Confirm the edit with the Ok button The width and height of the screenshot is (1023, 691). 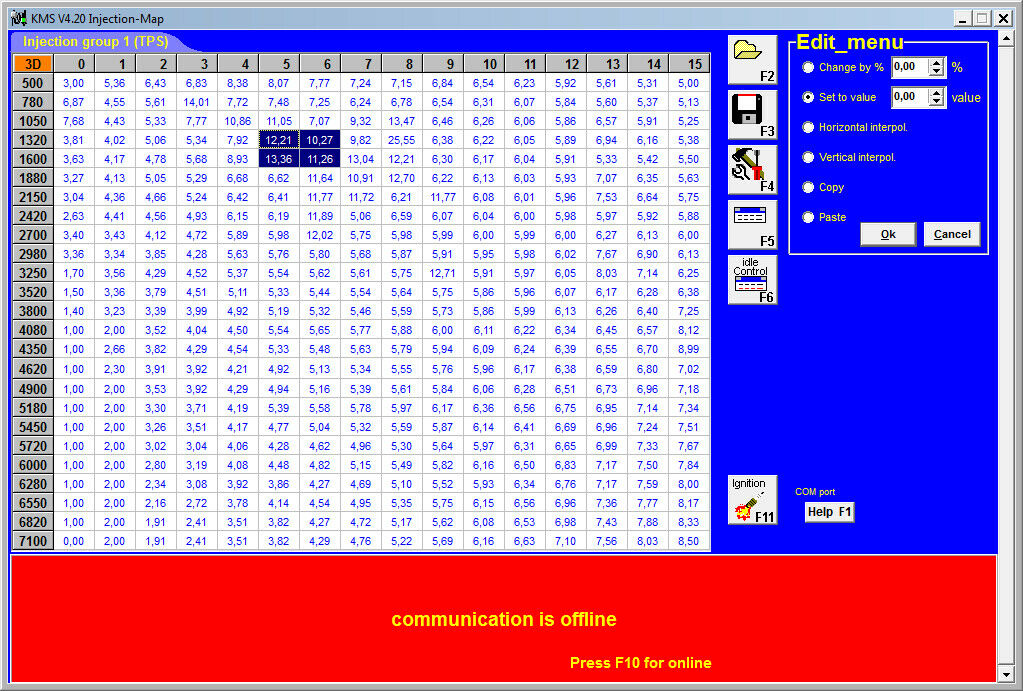click(x=888, y=234)
